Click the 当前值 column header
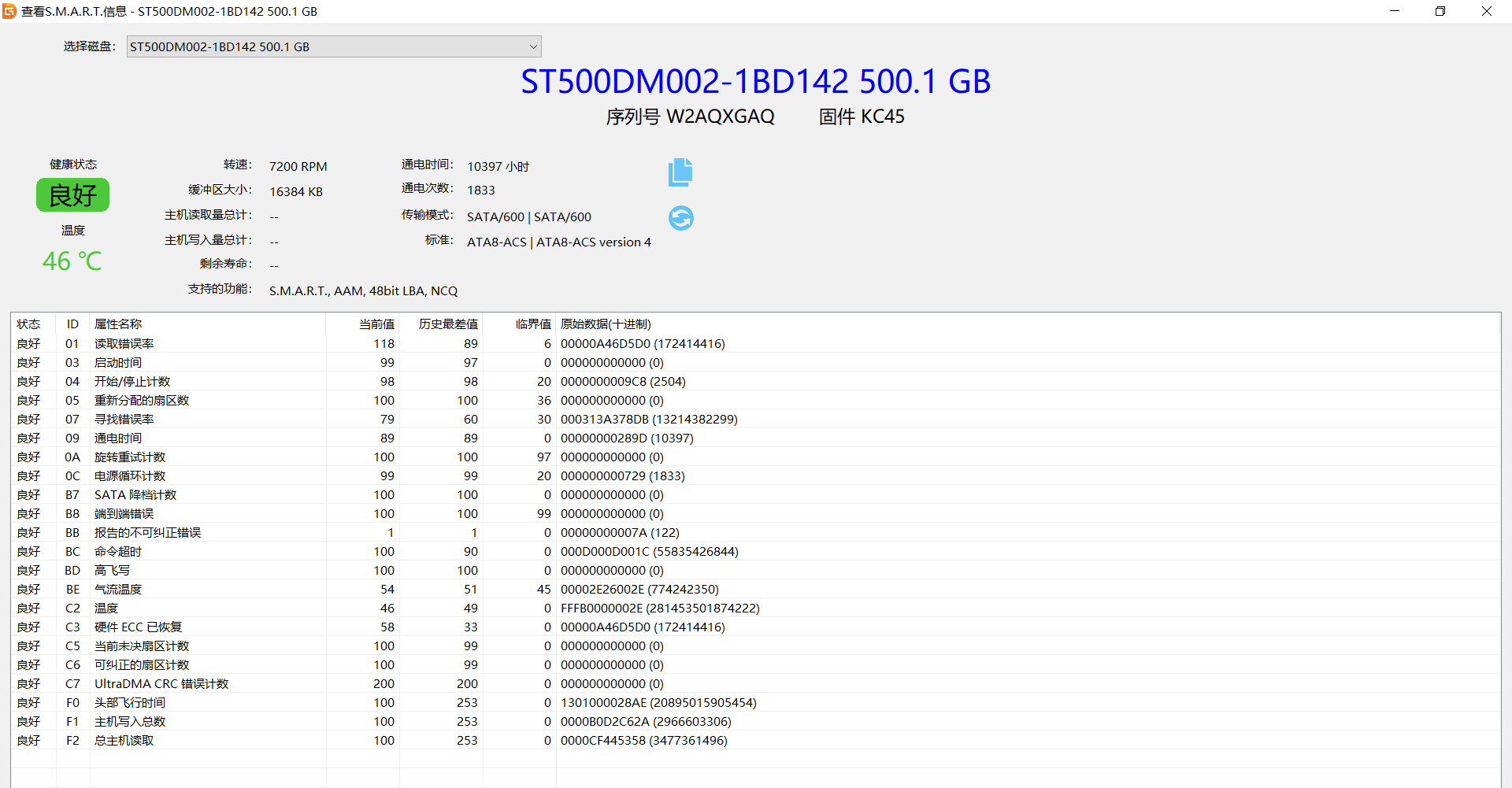Image resolution: width=1512 pixels, height=788 pixels. tap(363, 324)
